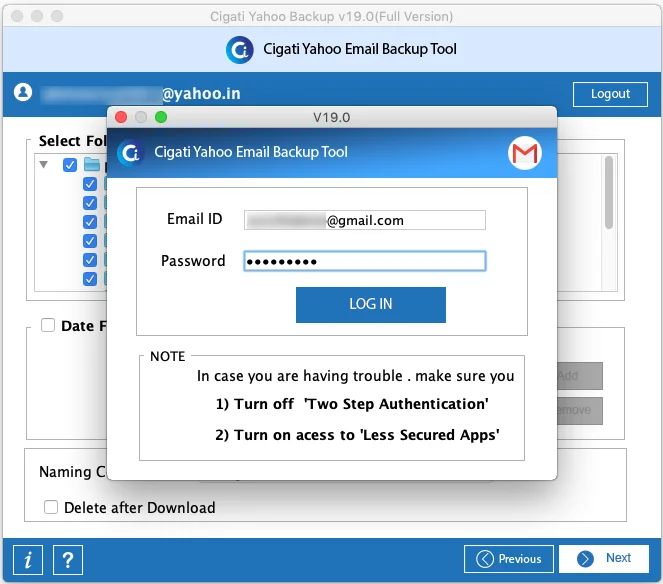The height and width of the screenshot is (584, 663).
Task: Uncheck the root folder checkbox
Action: 70,165
